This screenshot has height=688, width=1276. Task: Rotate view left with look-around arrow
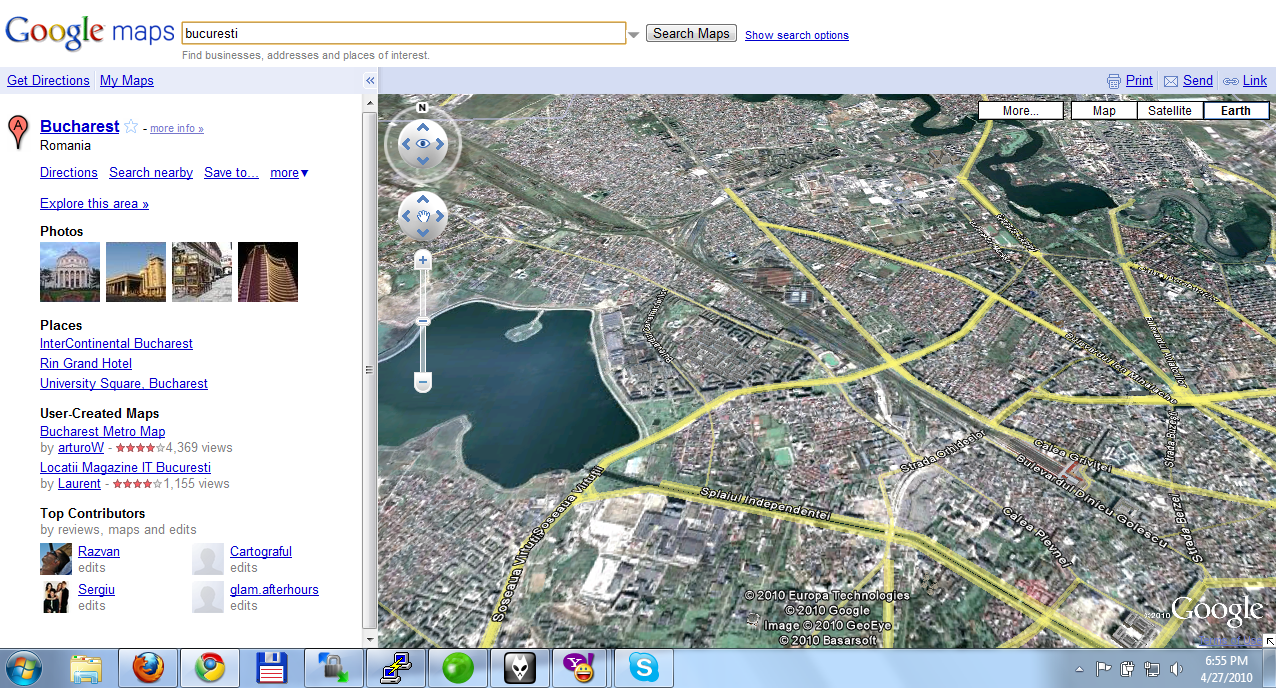click(406, 144)
